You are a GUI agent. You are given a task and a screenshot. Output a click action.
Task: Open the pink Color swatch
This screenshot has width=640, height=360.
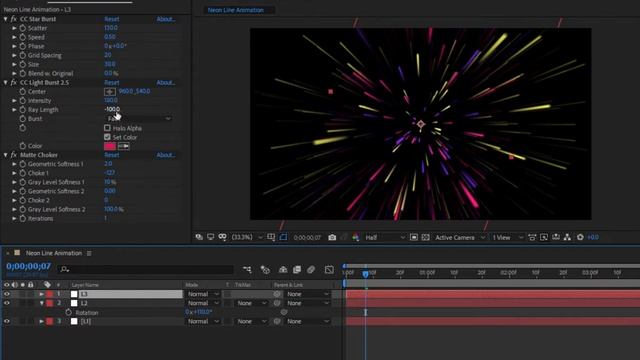[x=110, y=146]
